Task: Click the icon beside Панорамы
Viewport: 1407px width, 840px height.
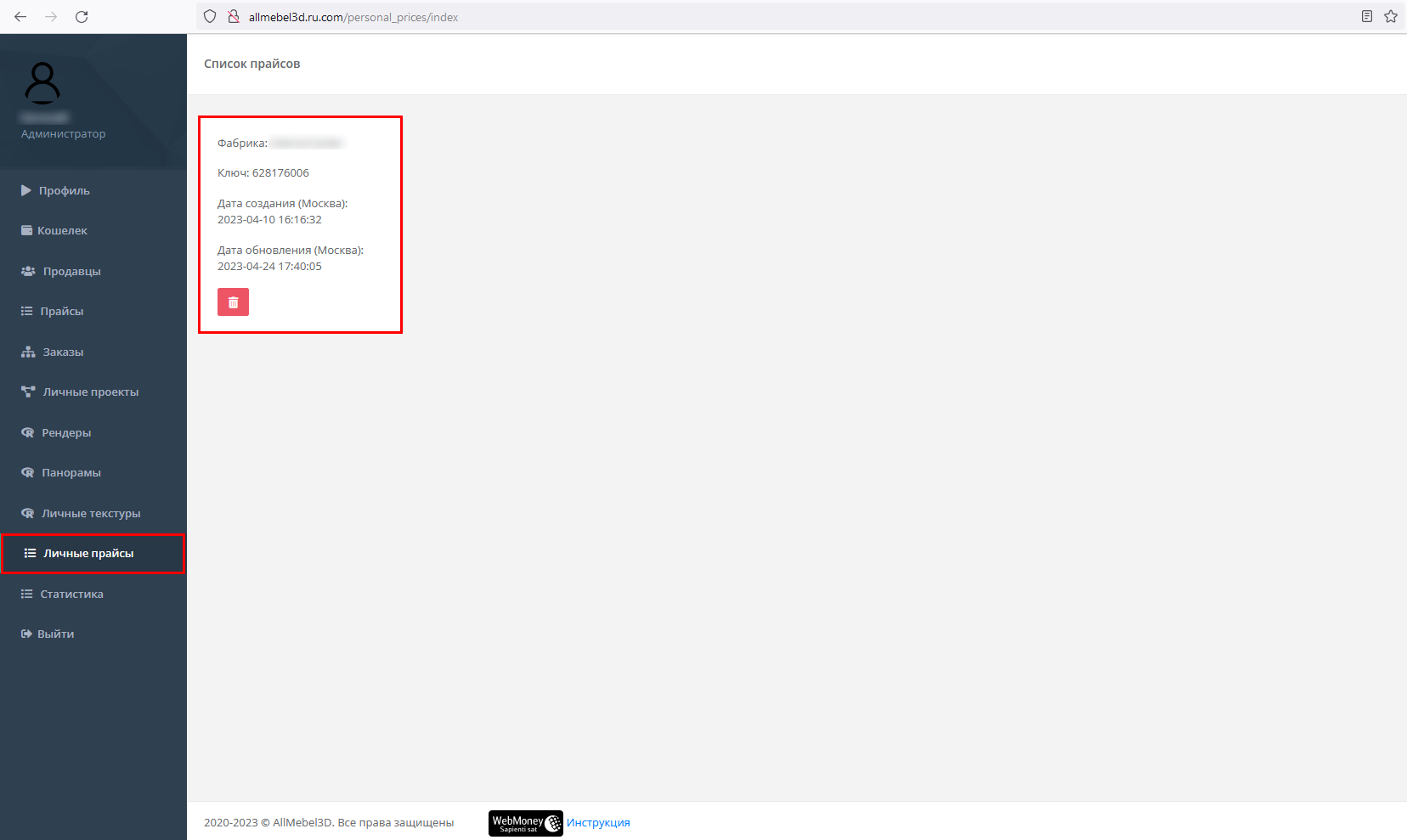Action: 27,472
